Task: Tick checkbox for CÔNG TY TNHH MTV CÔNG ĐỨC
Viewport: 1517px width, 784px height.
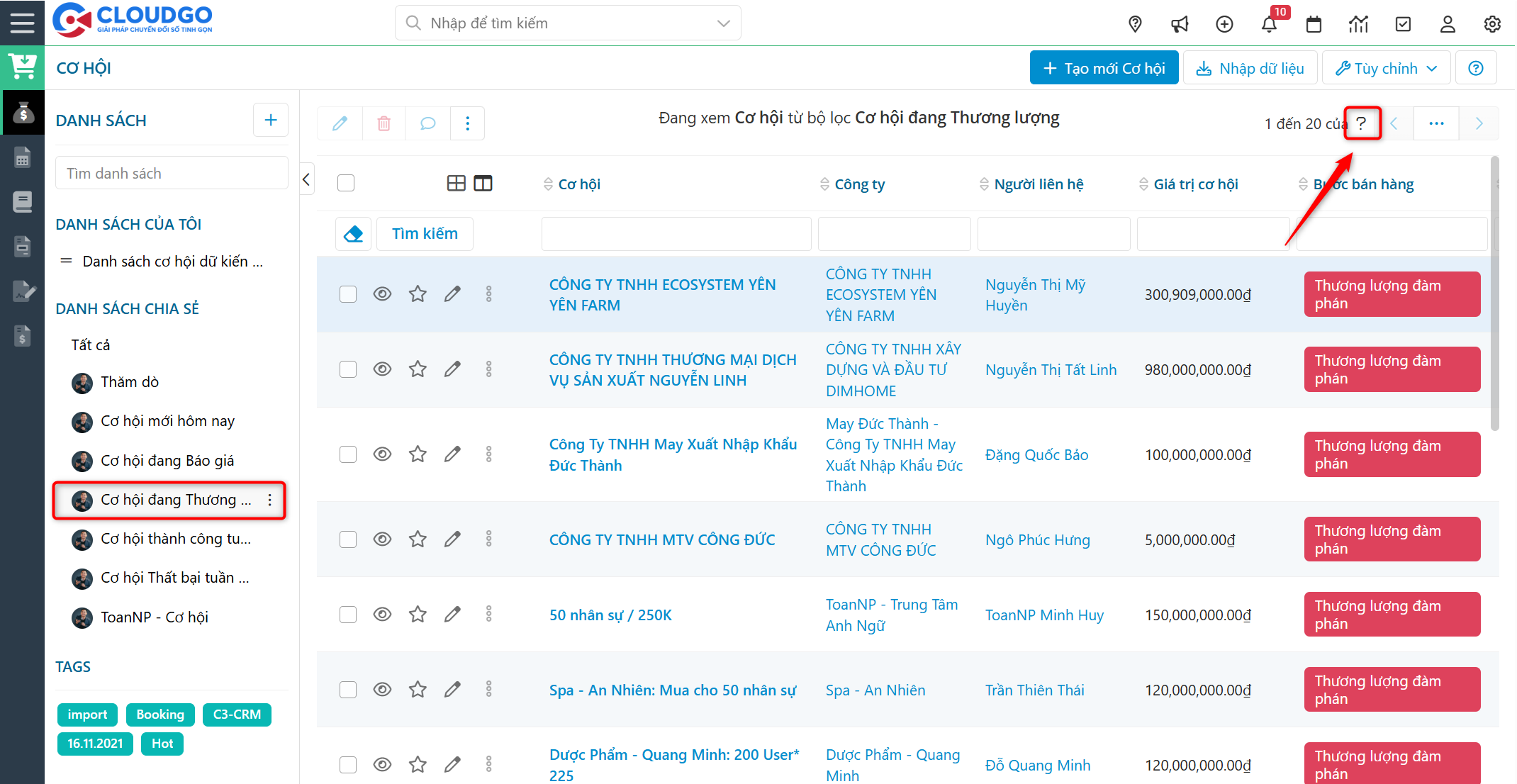Action: pyautogui.click(x=347, y=539)
